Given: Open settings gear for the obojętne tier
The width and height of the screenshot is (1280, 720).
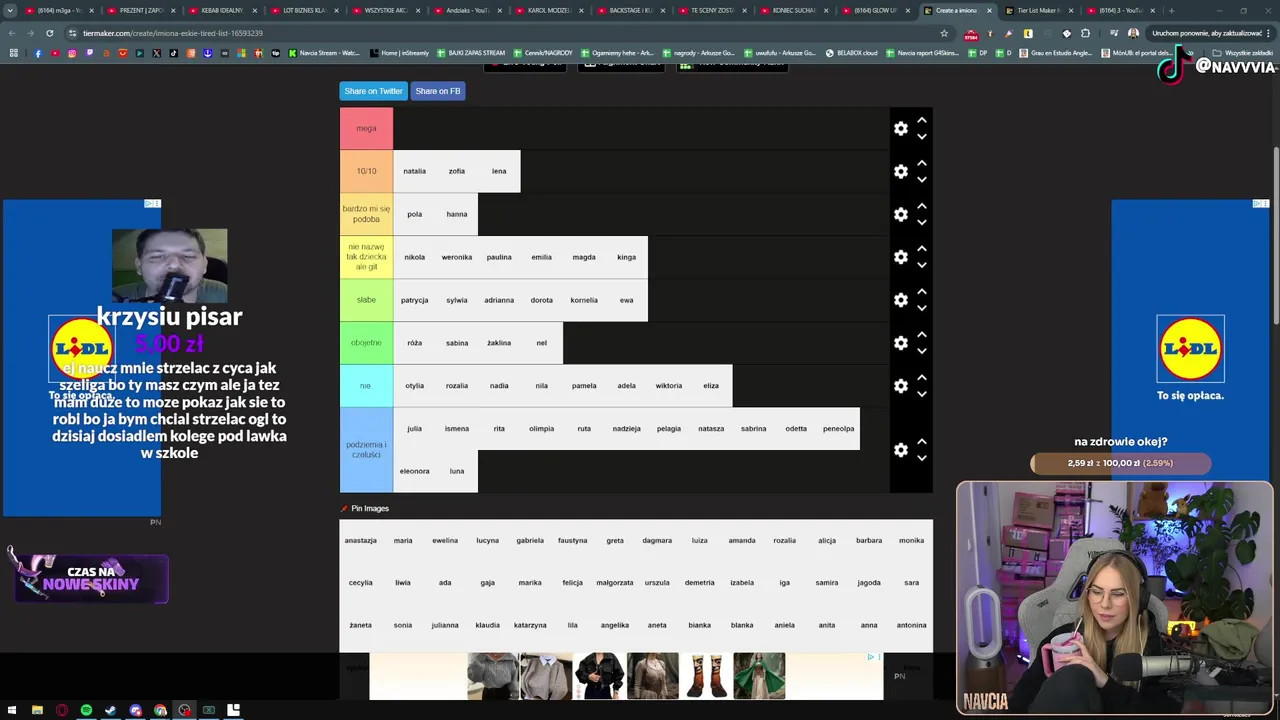Looking at the screenshot, I should [901, 343].
